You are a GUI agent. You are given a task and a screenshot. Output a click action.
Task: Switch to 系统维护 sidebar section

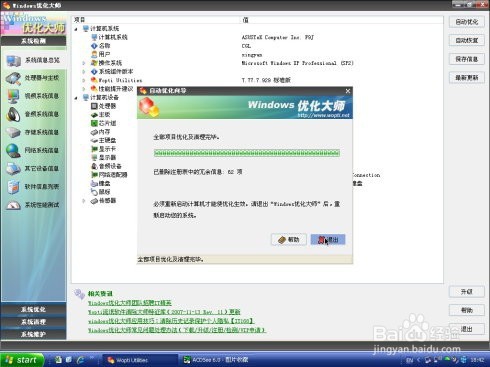pos(33,334)
